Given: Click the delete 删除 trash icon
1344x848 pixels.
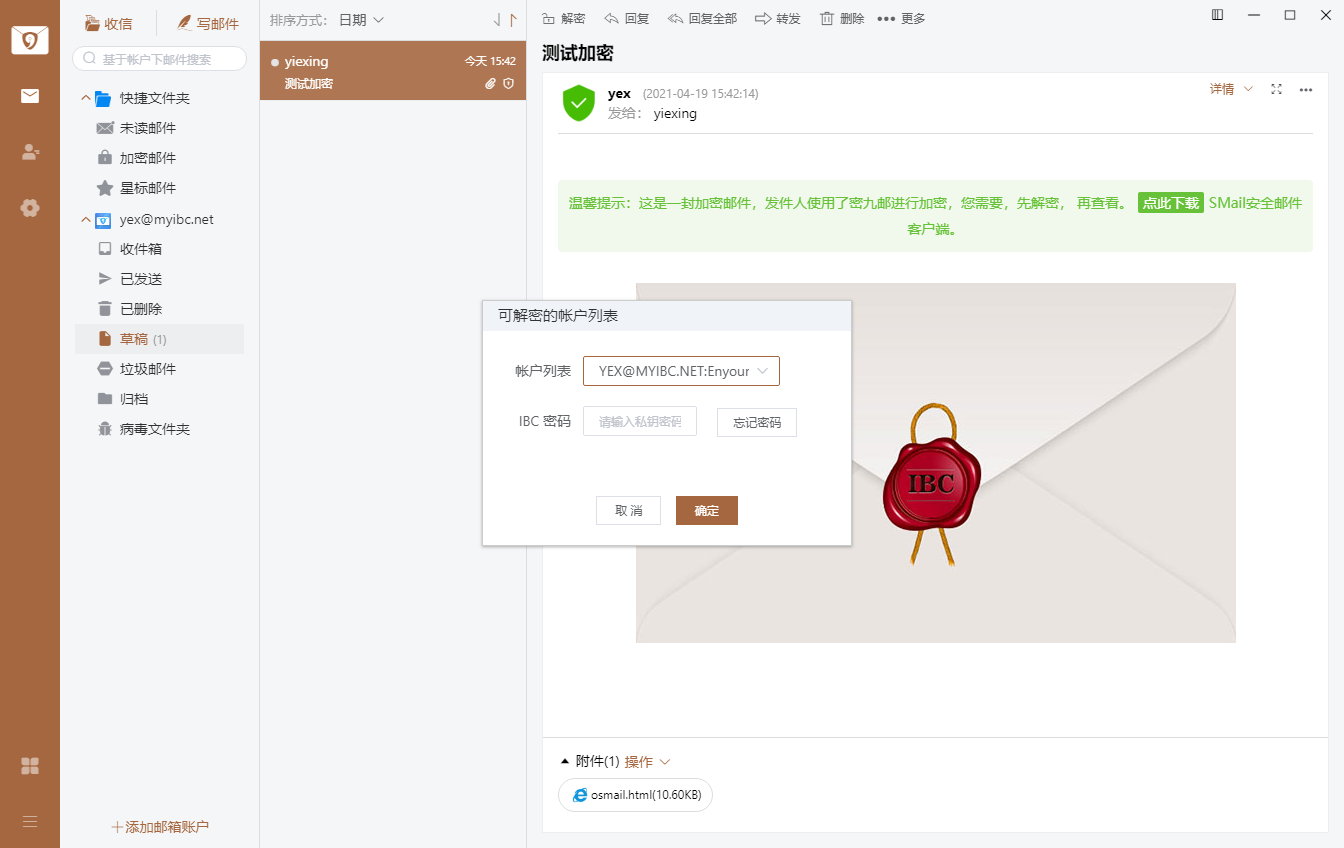Looking at the screenshot, I should click(x=826, y=19).
